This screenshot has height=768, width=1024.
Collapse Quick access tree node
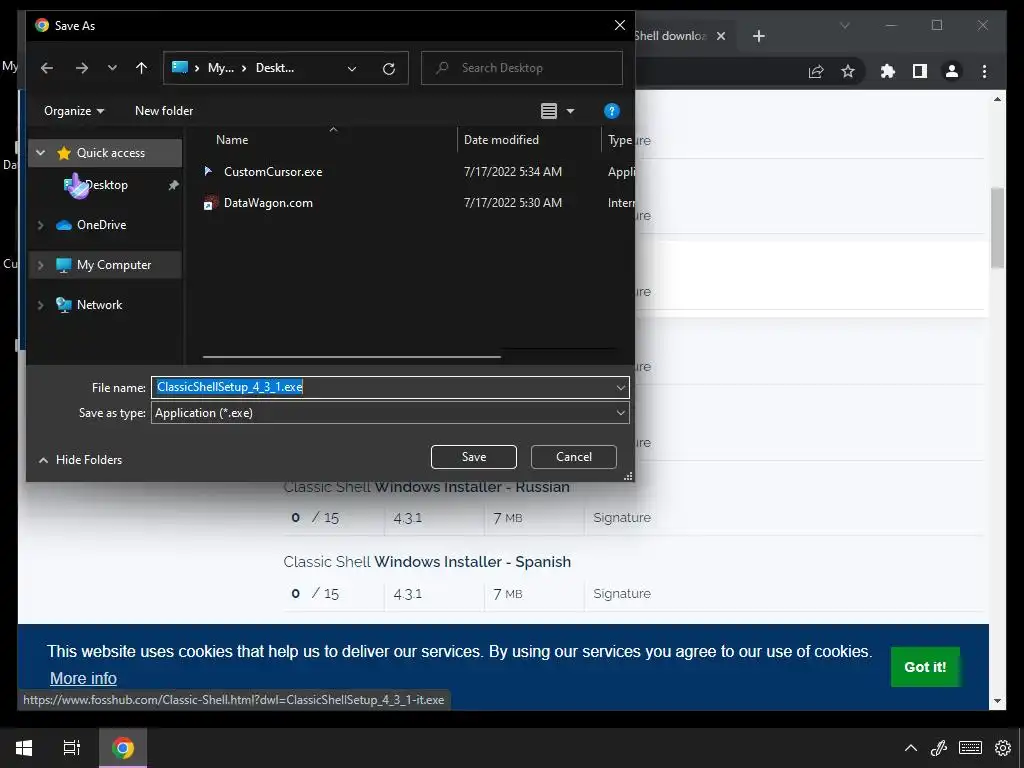(x=40, y=153)
